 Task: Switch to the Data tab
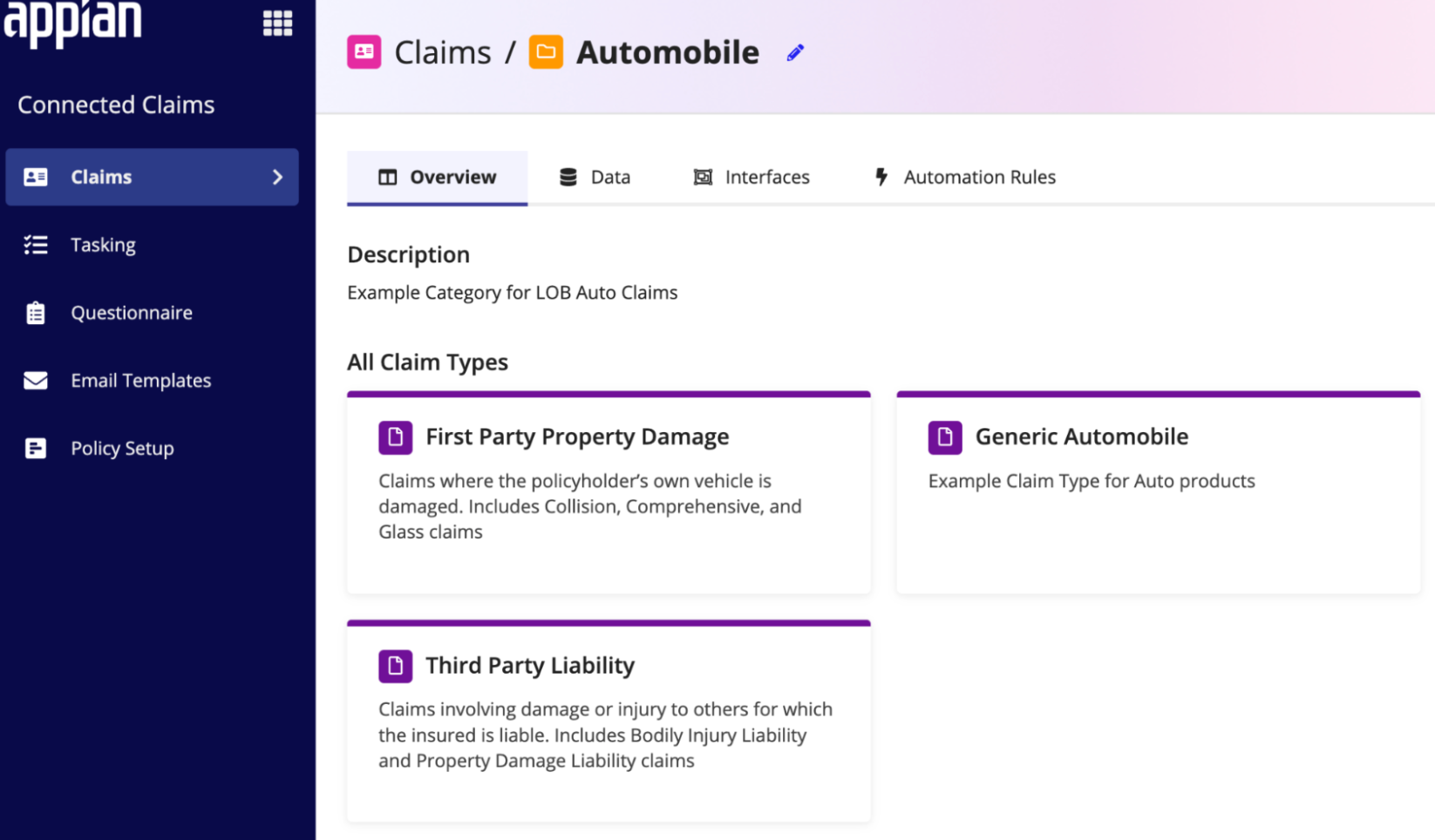[595, 178]
